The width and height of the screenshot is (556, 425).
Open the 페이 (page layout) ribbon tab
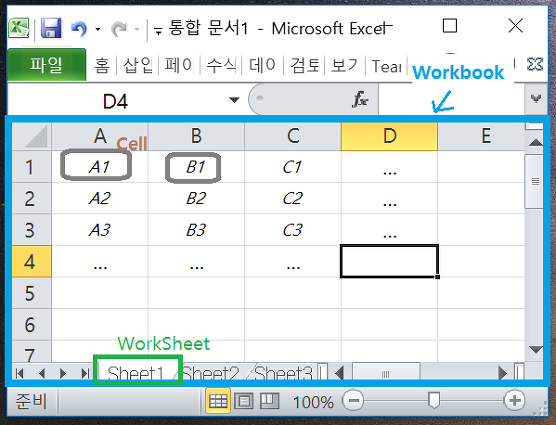179,66
